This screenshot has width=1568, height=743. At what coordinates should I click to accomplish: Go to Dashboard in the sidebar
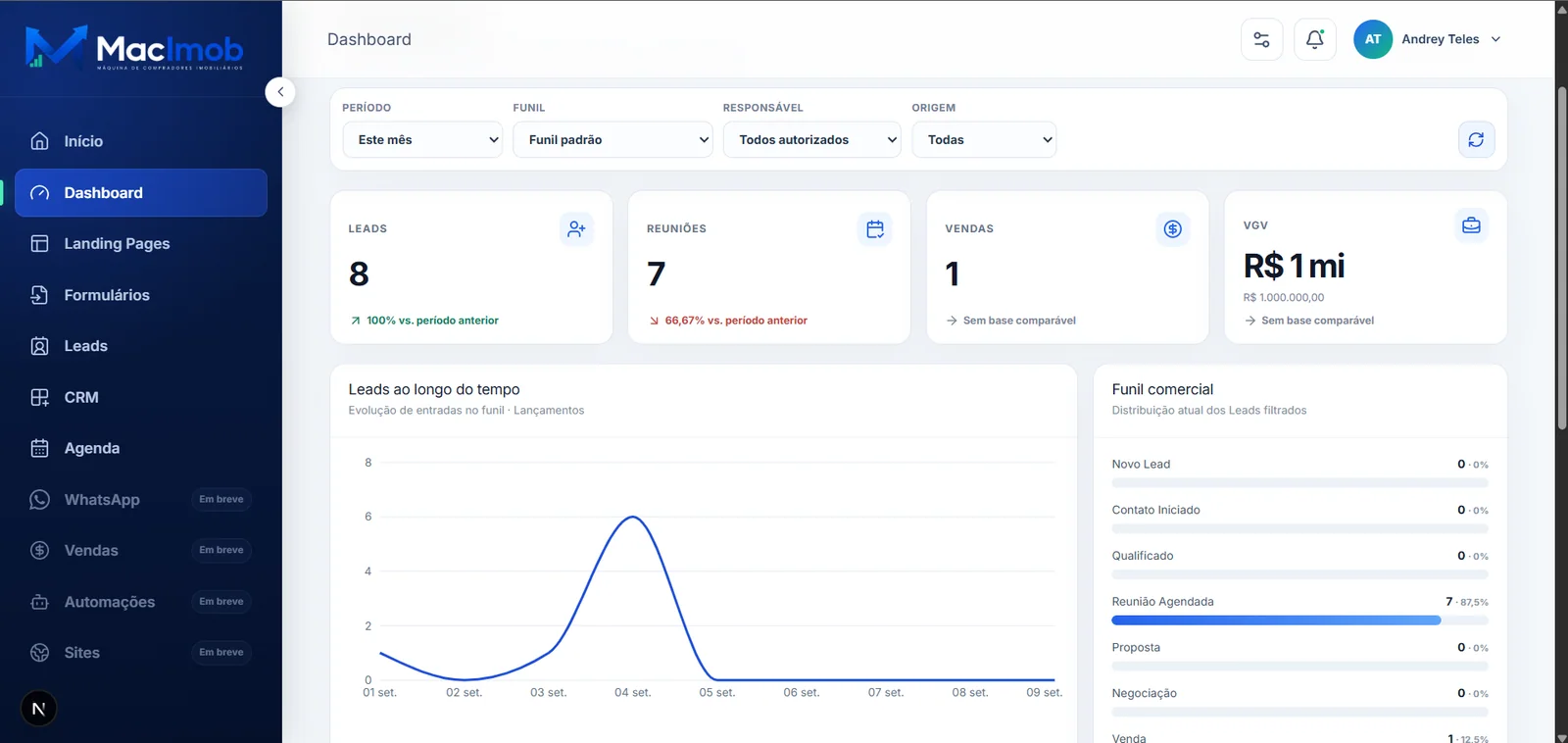click(141, 193)
